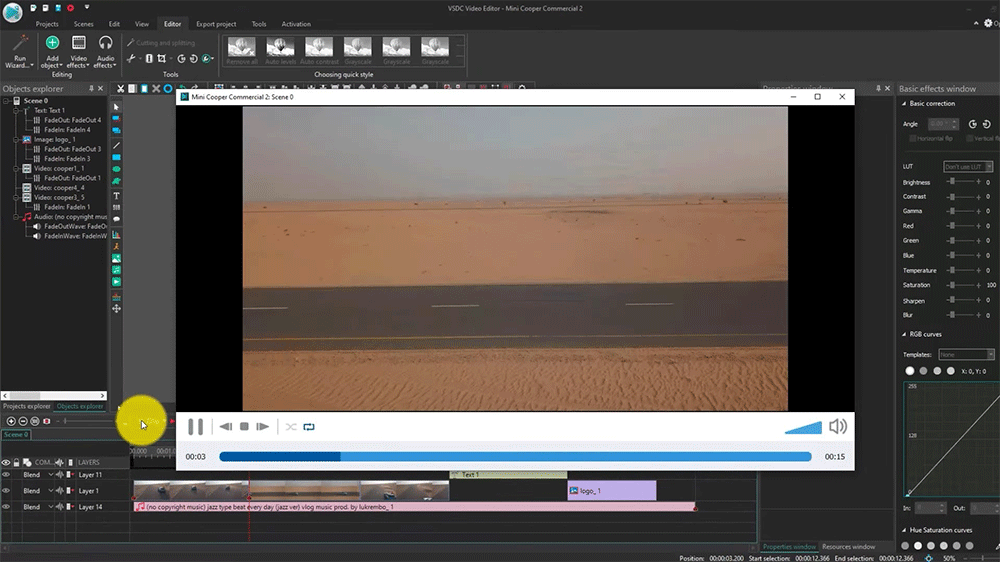Collapse the Basic correction section
The height and width of the screenshot is (562, 1000).
click(904, 104)
